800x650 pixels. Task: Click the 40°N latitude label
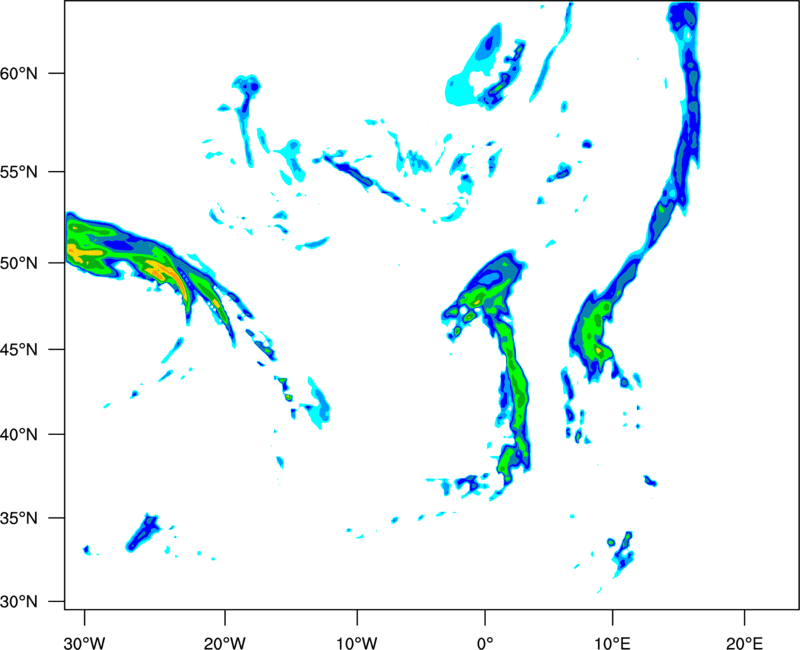tap(19, 435)
